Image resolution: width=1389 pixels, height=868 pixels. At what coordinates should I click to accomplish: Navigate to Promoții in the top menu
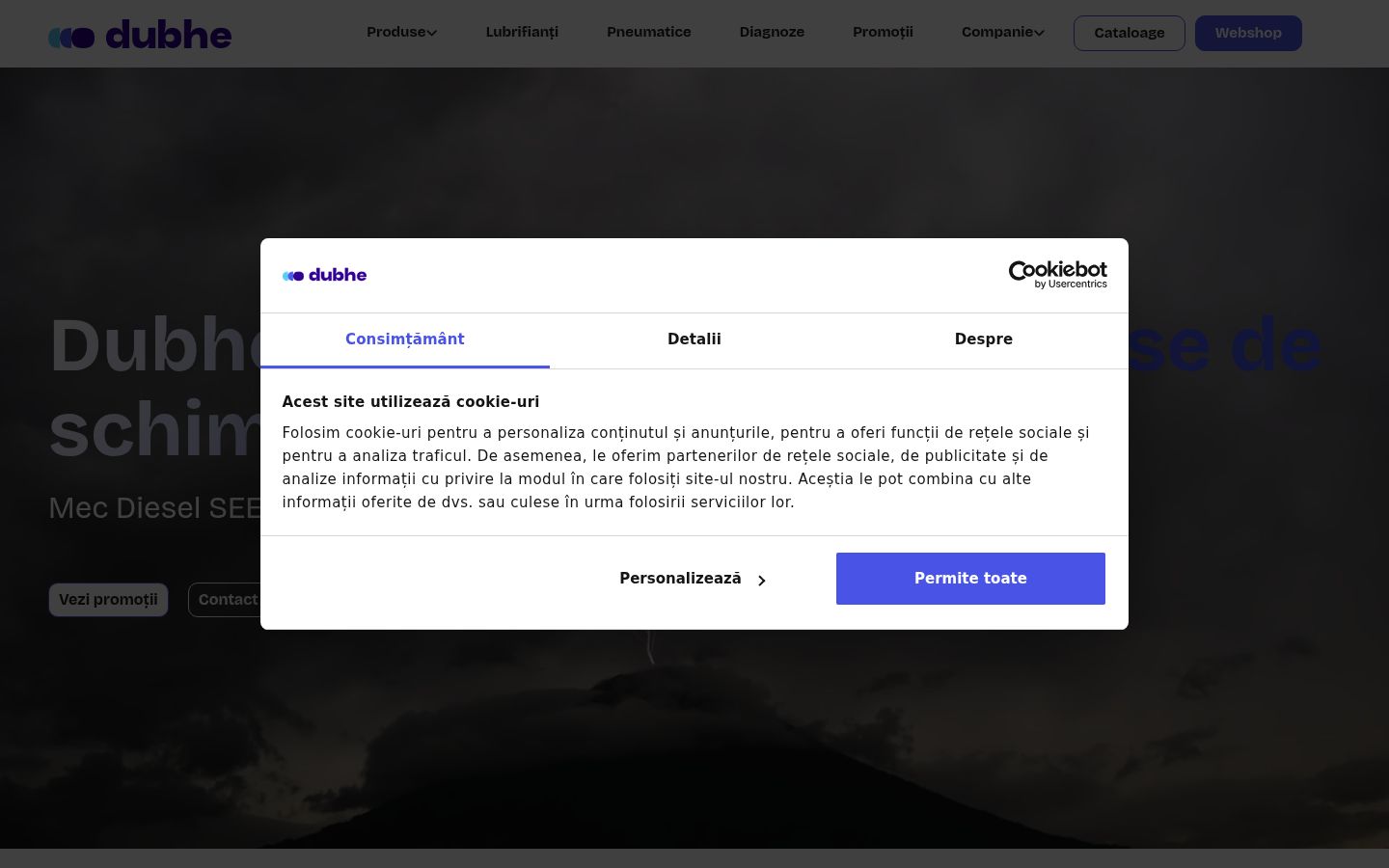(x=883, y=32)
